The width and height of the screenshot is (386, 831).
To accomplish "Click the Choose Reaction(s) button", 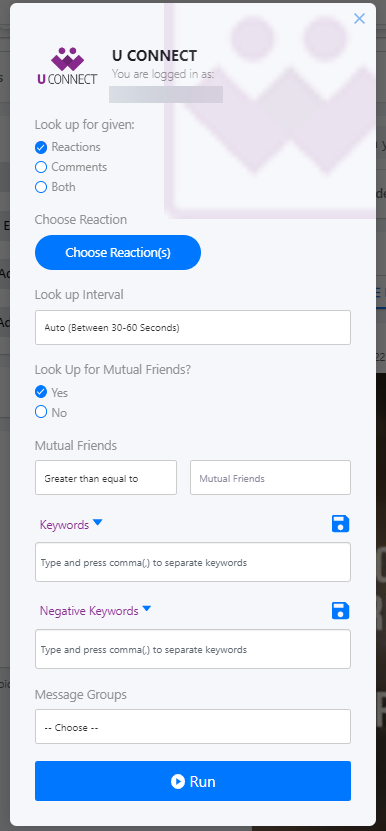I will pos(118,253).
